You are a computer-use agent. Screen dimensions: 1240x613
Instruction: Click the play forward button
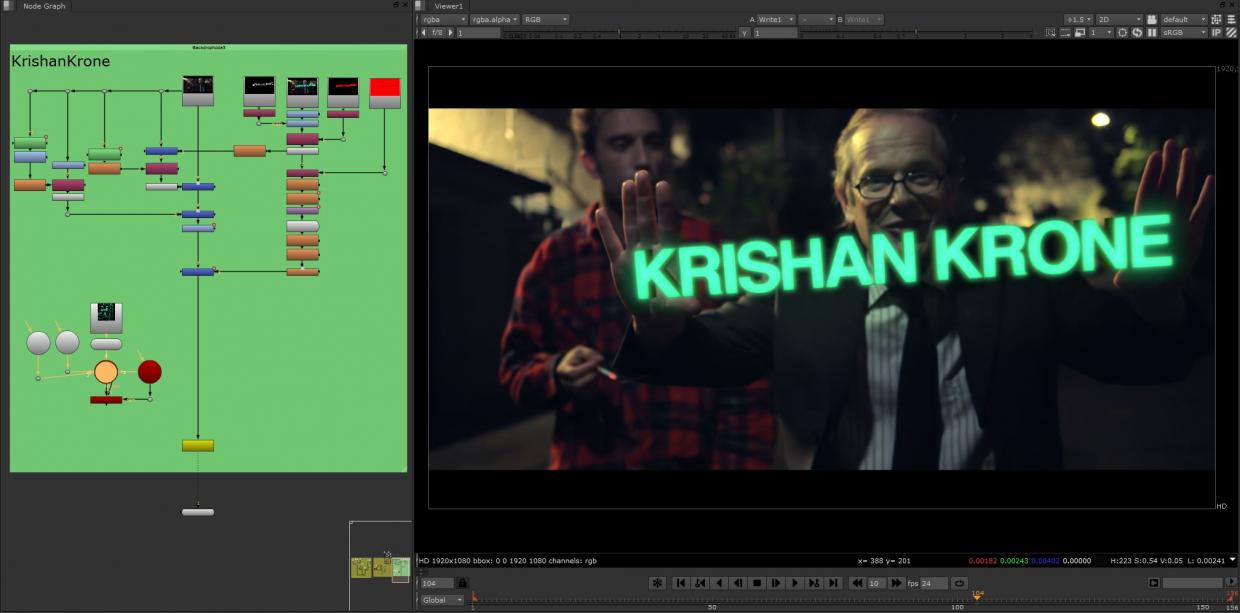(x=795, y=583)
